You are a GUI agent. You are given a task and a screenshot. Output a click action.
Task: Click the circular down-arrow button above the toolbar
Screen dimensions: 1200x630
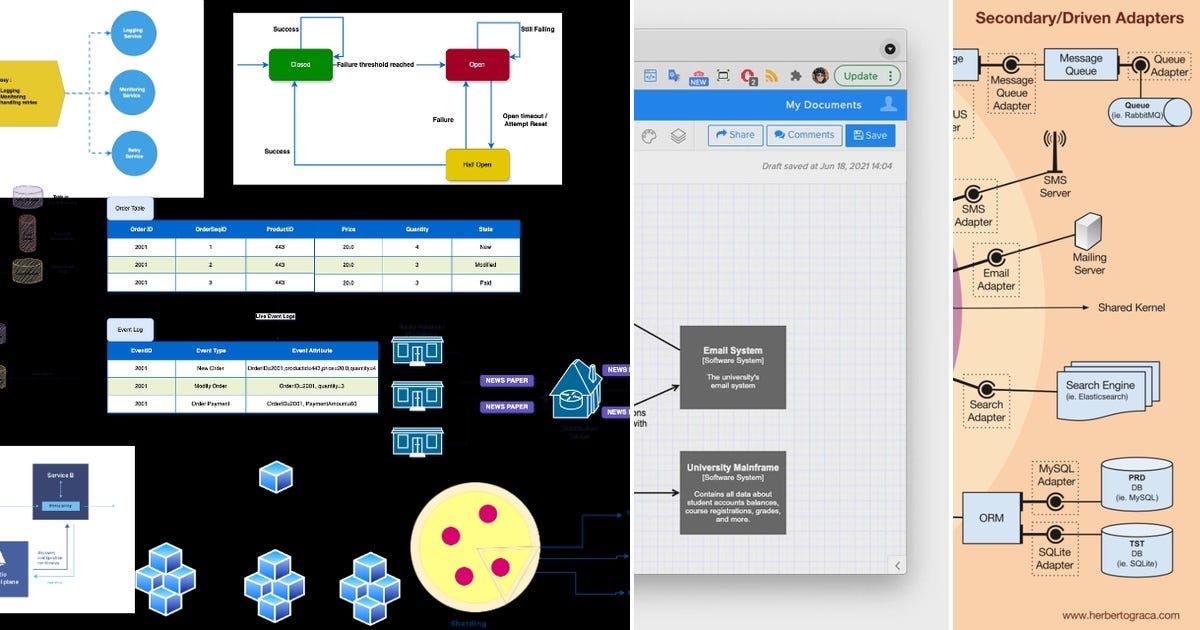click(890, 48)
